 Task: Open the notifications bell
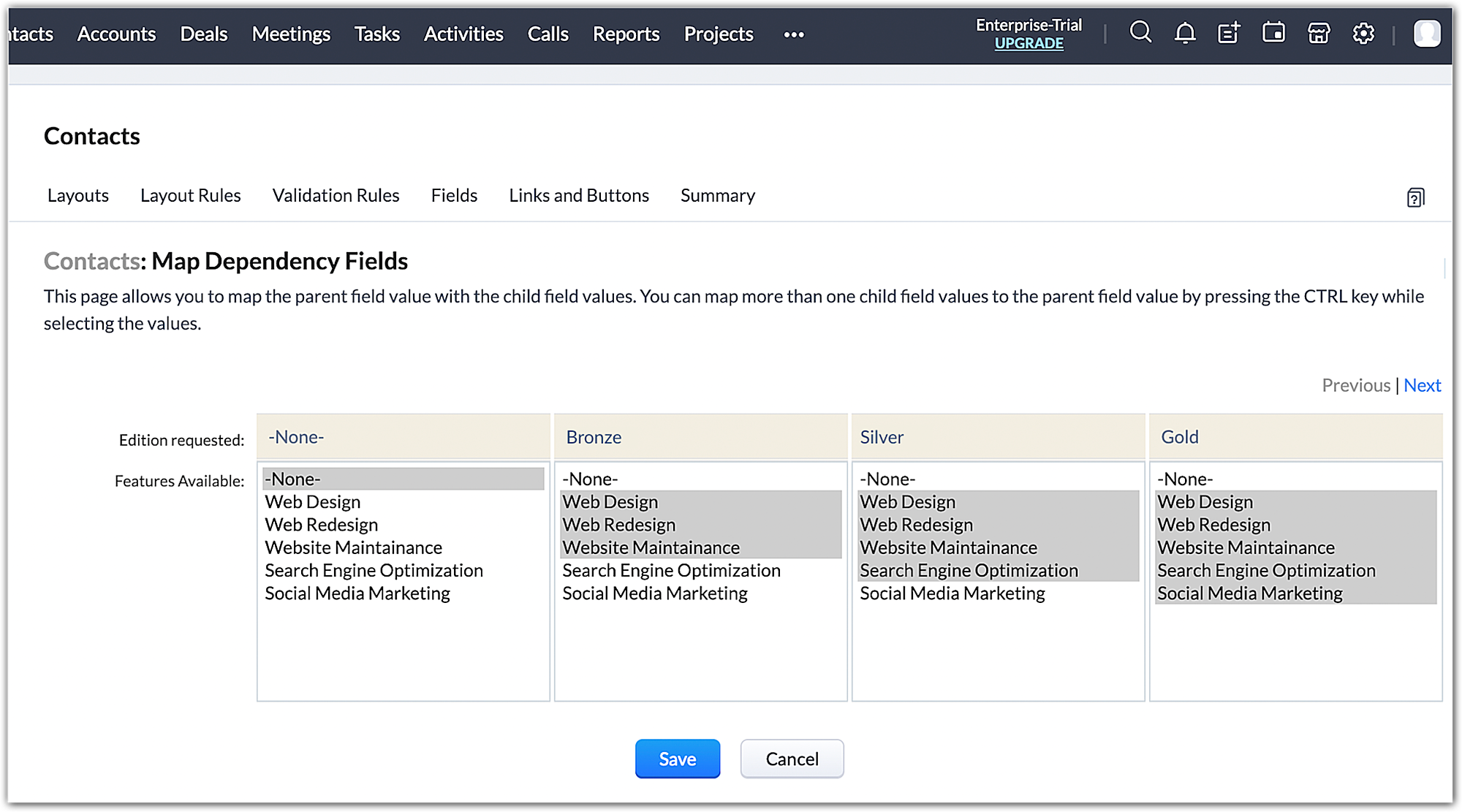tap(1185, 33)
